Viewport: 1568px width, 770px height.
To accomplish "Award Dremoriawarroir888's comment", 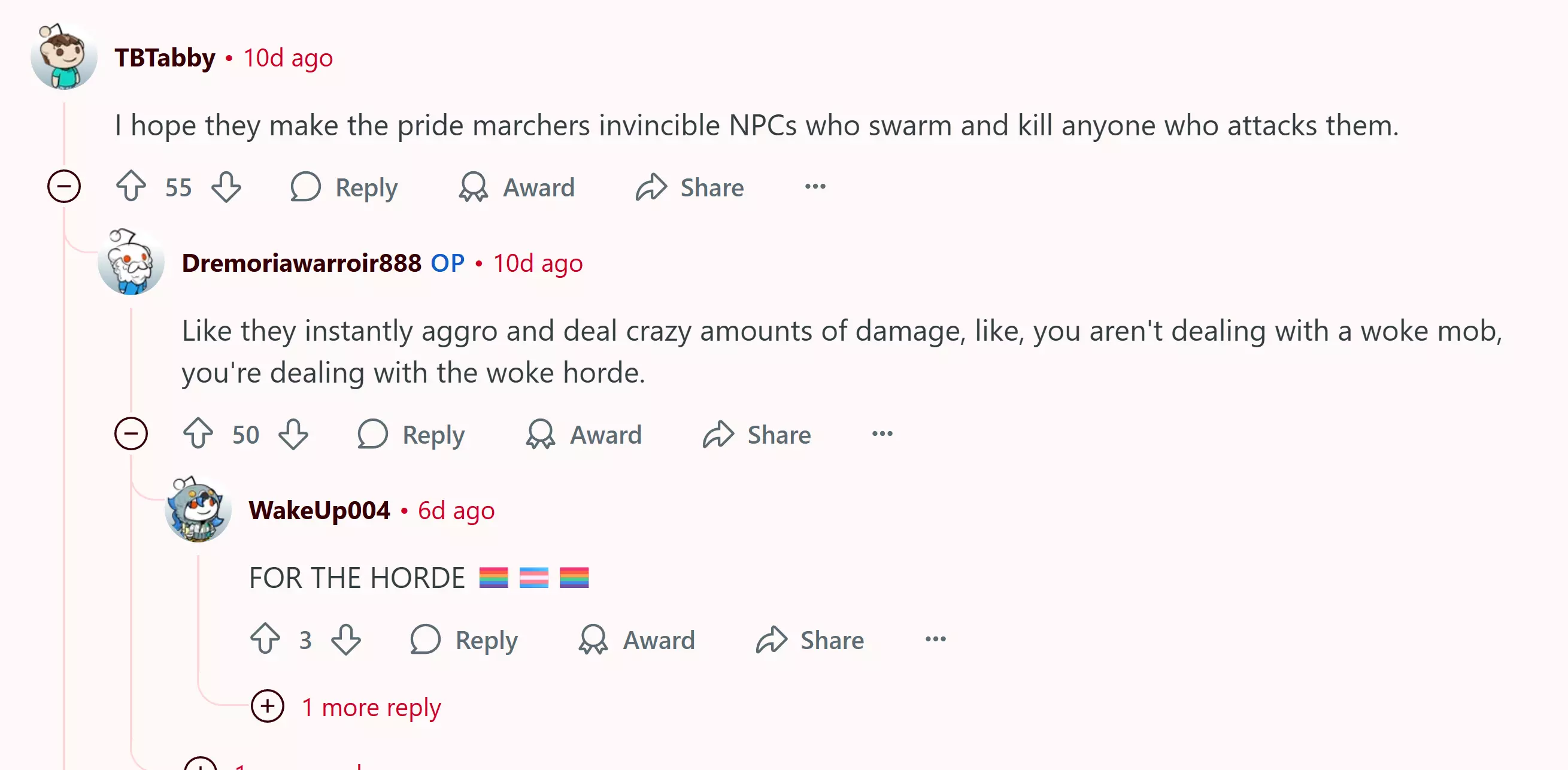I will (x=584, y=435).
